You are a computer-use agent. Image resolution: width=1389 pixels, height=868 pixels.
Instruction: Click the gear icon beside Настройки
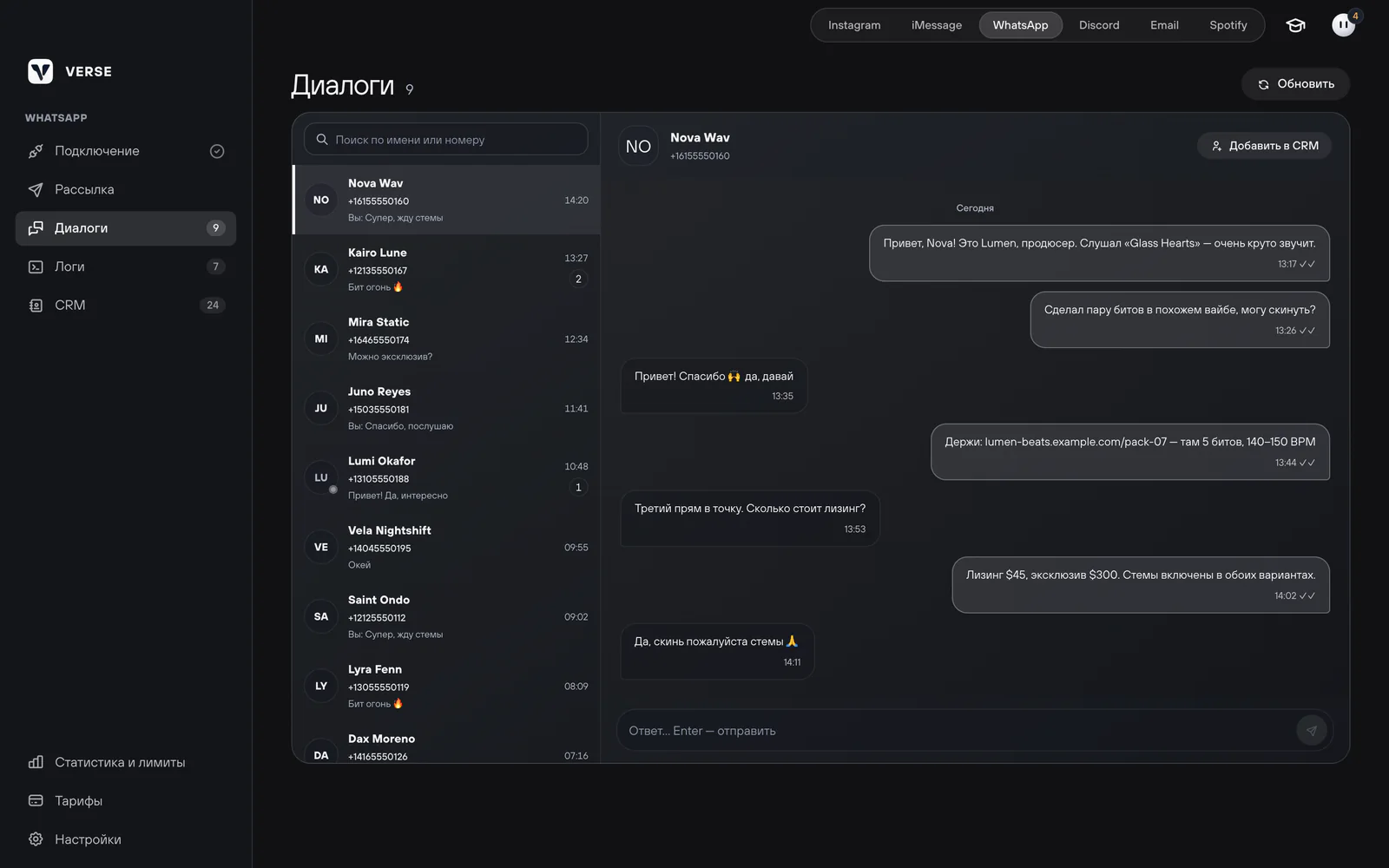36,839
